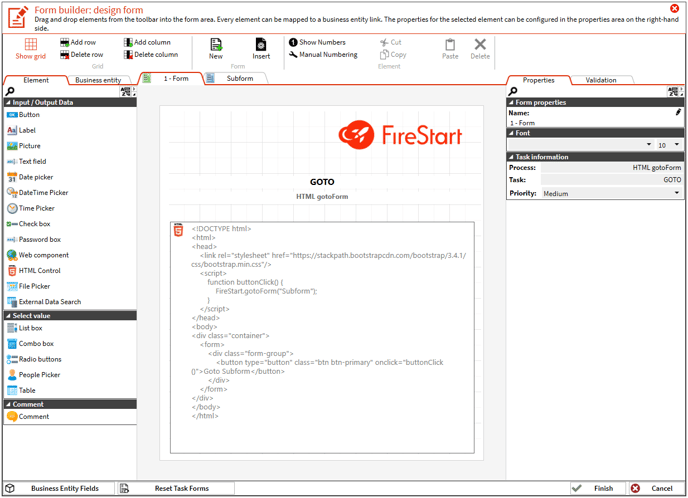Select the Text field element
The height and width of the screenshot is (498, 688).
click(x=26, y=161)
